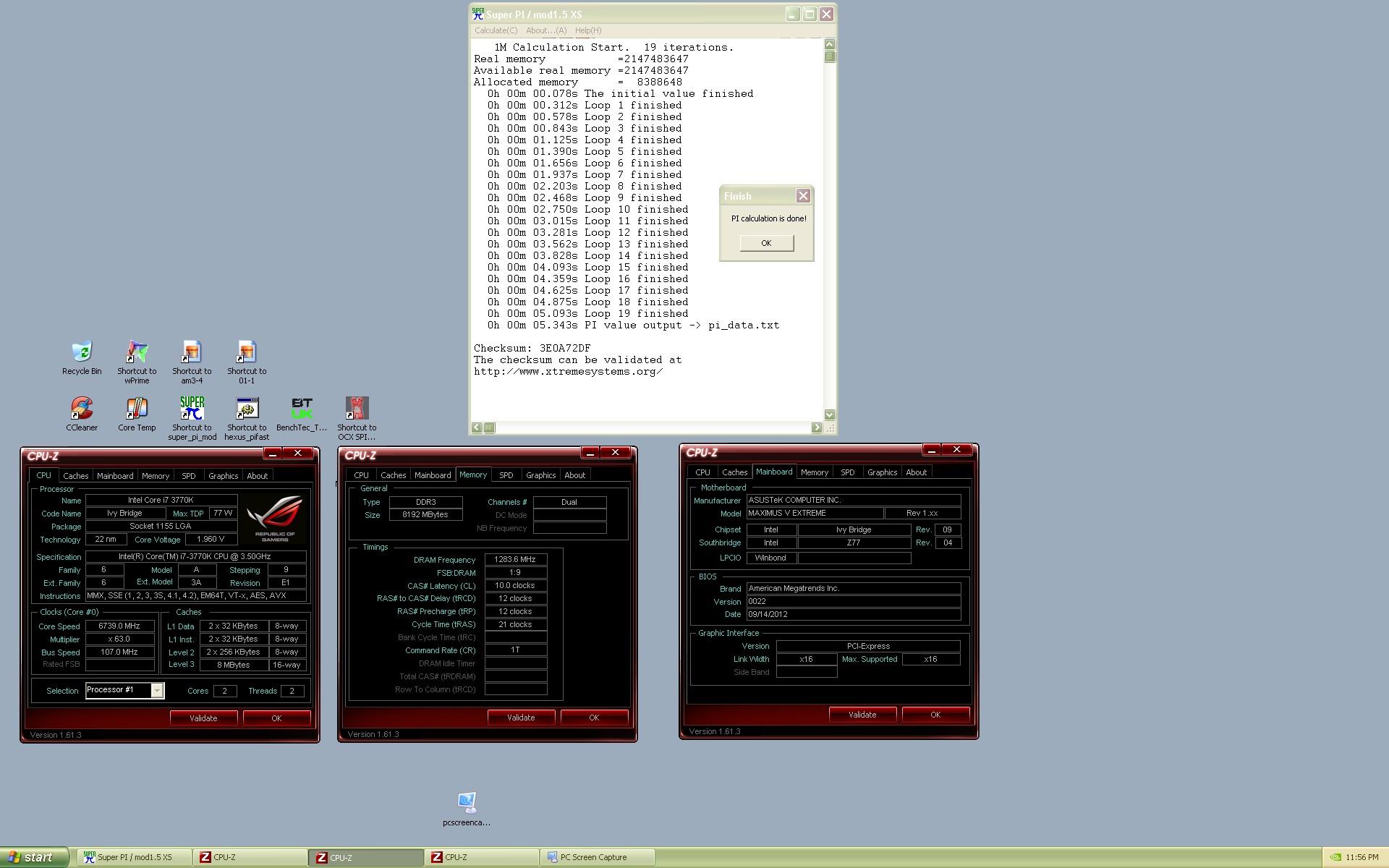
Task: Open Processor #1 selection dropdown
Action: [125, 690]
